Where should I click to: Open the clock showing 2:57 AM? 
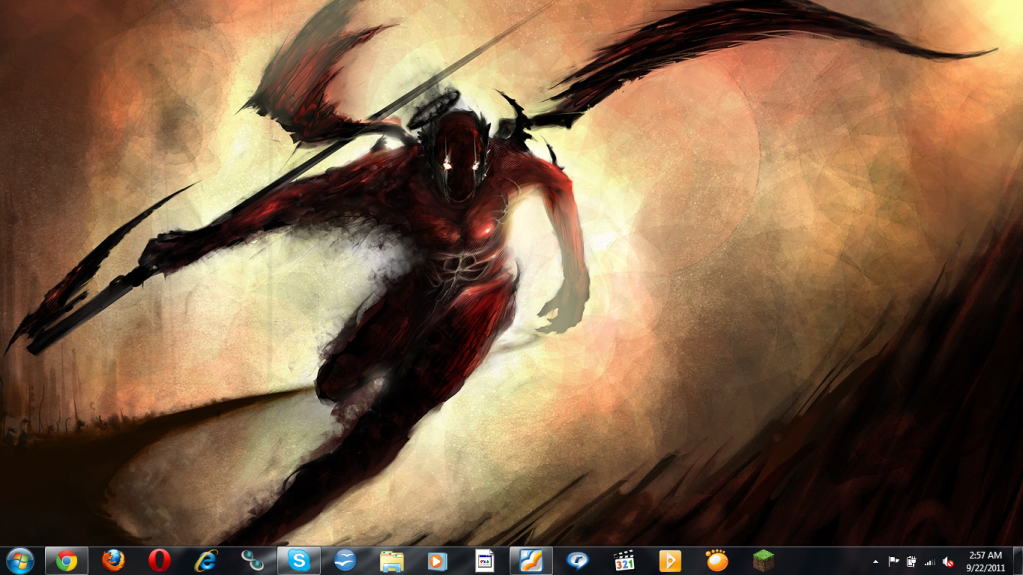tap(985, 561)
